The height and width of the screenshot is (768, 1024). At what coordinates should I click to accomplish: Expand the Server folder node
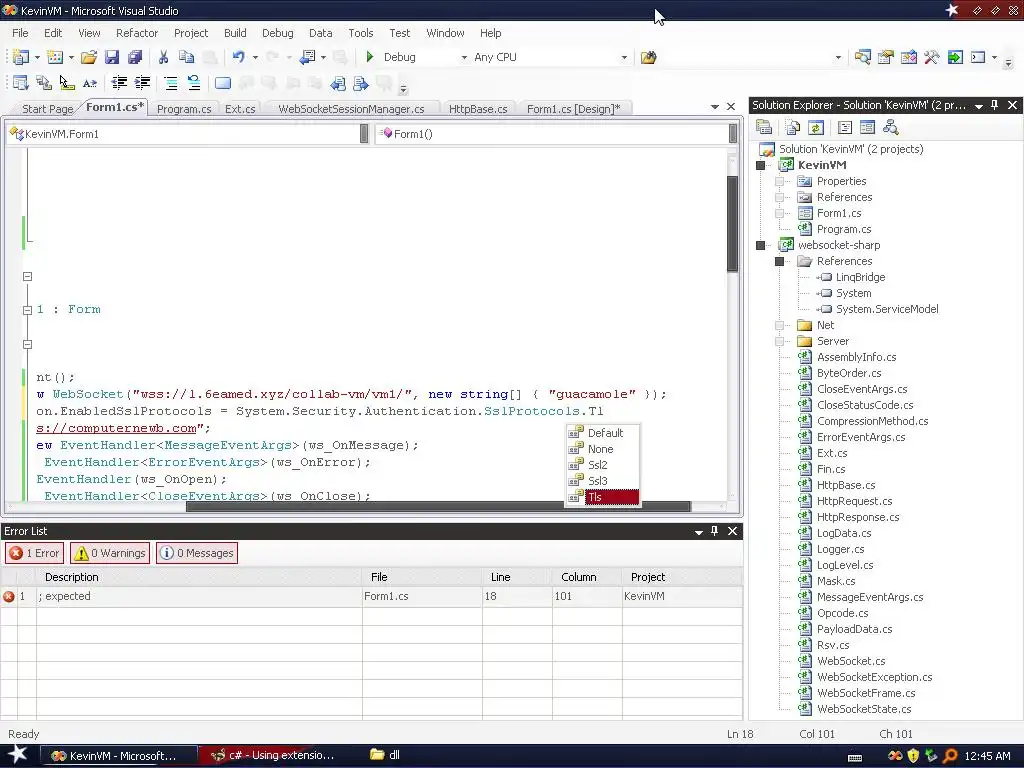tap(779, 341)
